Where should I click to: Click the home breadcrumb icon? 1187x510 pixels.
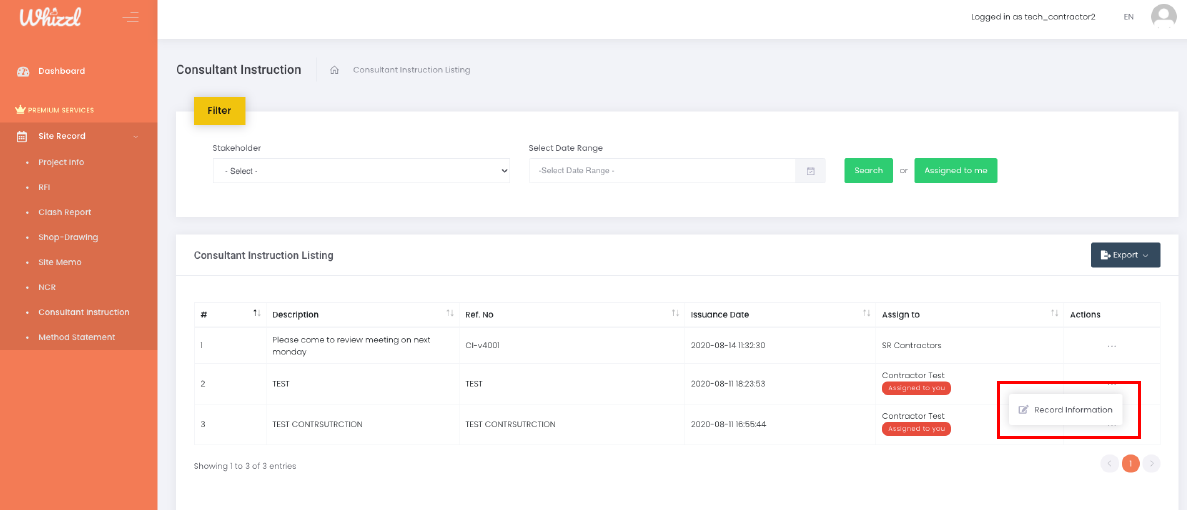tap(334, 70)
